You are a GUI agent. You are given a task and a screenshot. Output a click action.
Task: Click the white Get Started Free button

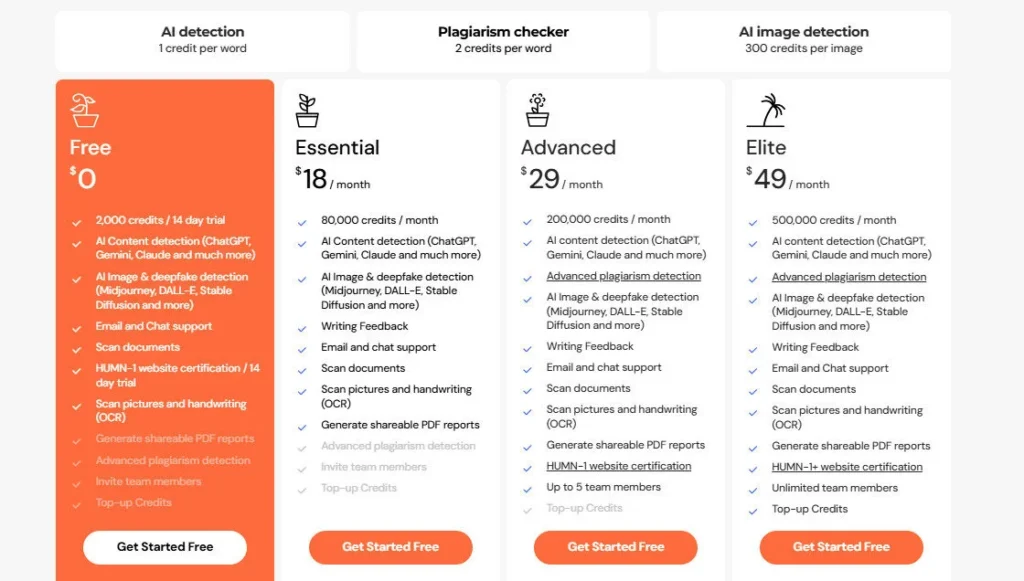click(165, 547)
